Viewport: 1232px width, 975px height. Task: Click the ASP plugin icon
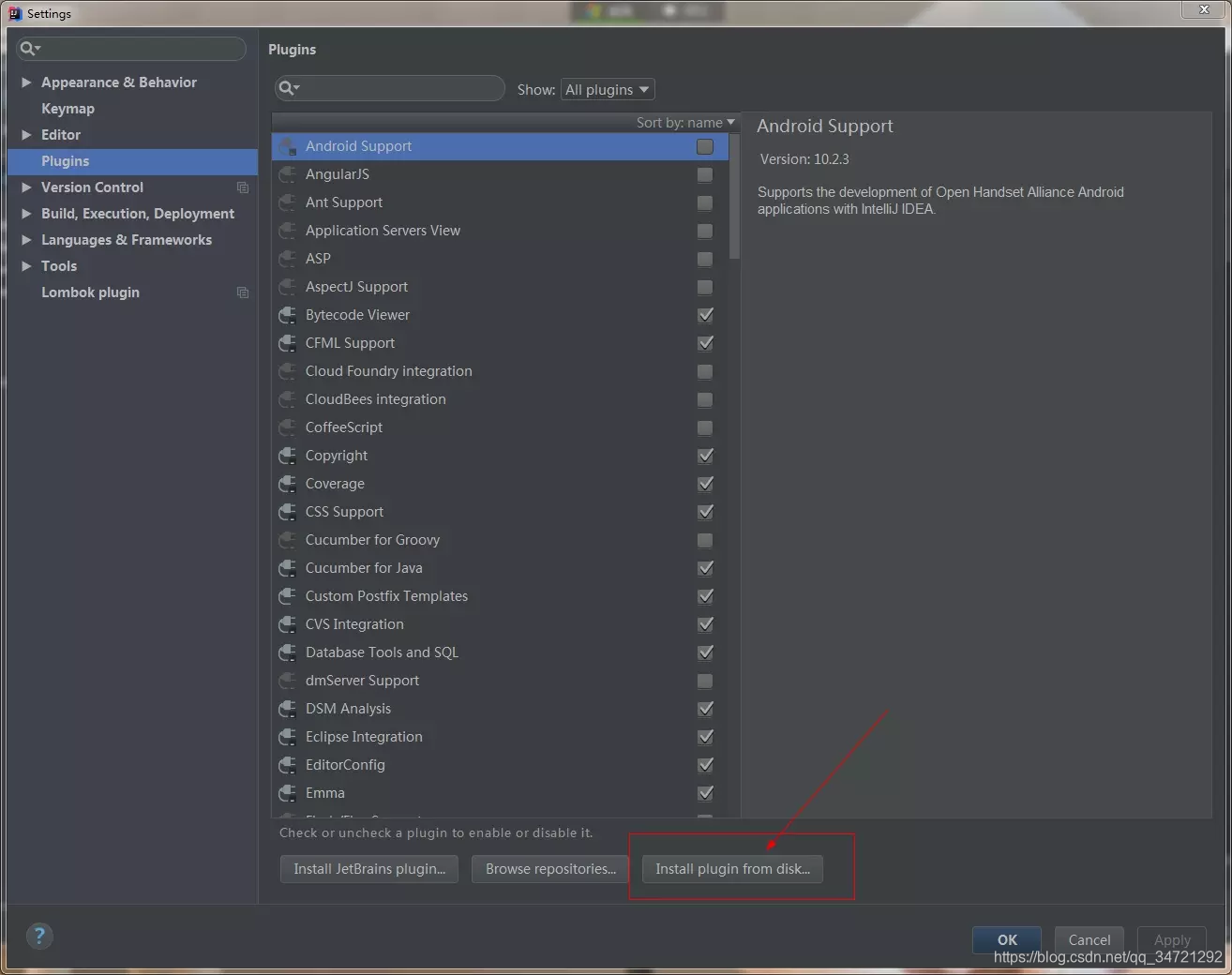tap(288, 259)
